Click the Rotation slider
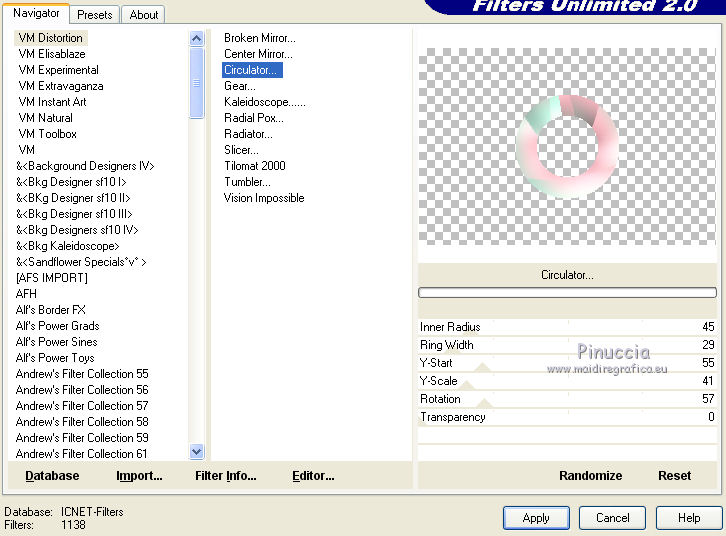 click(567, 399)
